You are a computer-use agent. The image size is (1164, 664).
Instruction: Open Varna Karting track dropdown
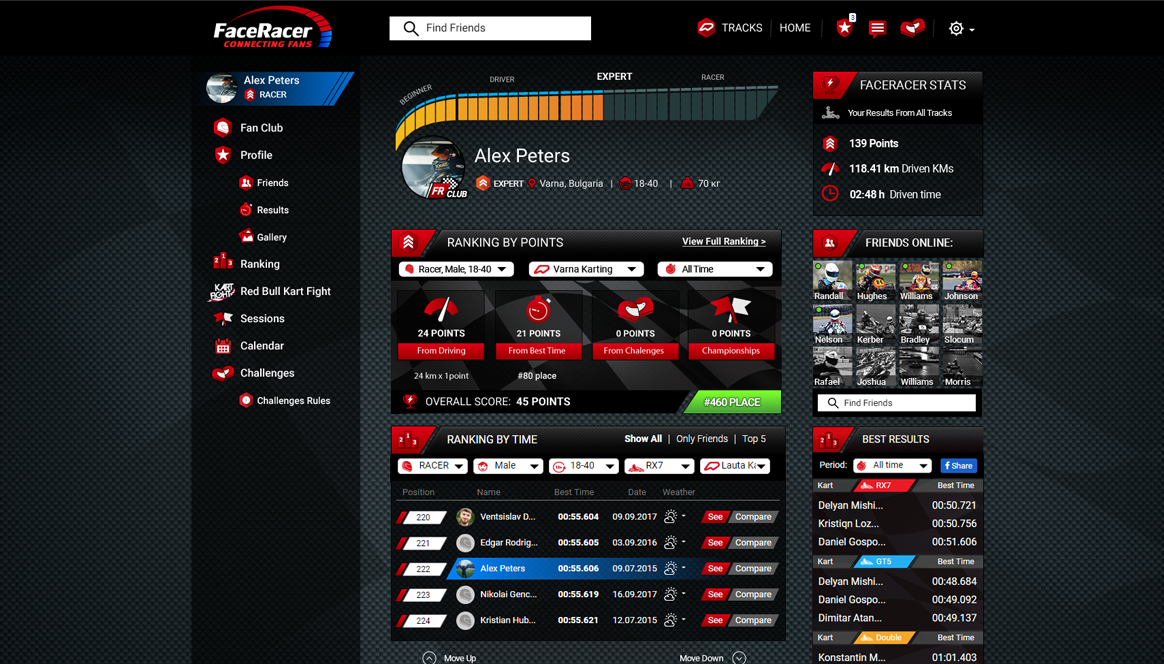pyautogui.click(x=586, y=270)
